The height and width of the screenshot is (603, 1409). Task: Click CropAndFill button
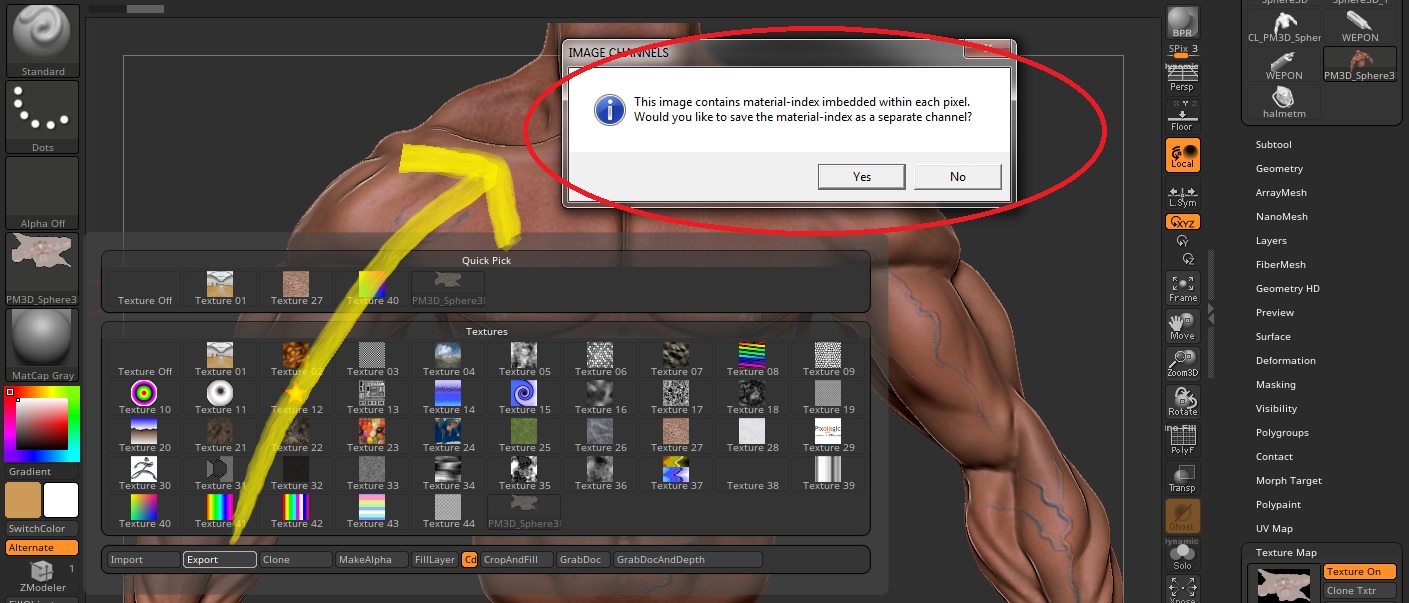517,560
